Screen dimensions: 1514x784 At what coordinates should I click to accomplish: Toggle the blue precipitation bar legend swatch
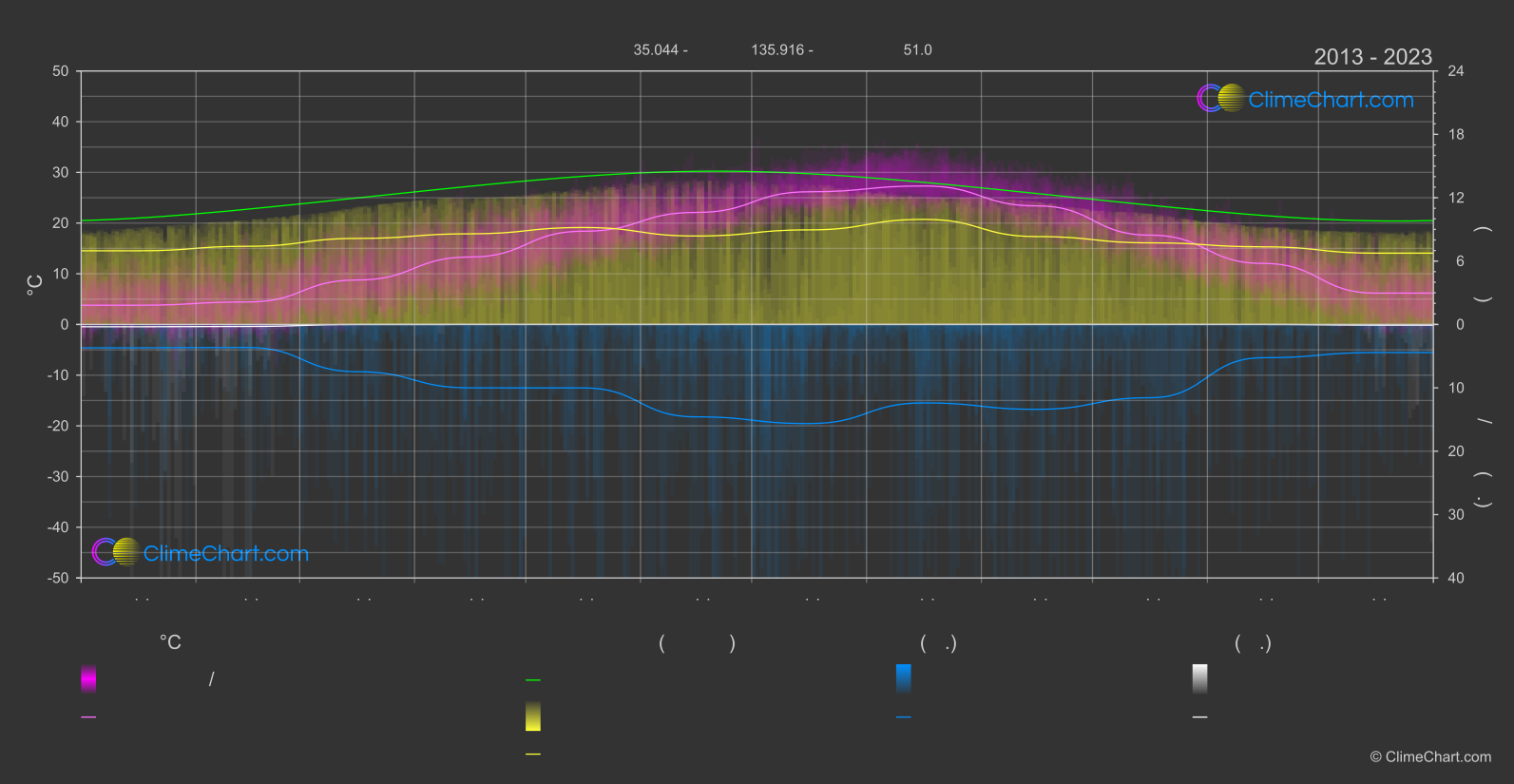tap(904, 679)
